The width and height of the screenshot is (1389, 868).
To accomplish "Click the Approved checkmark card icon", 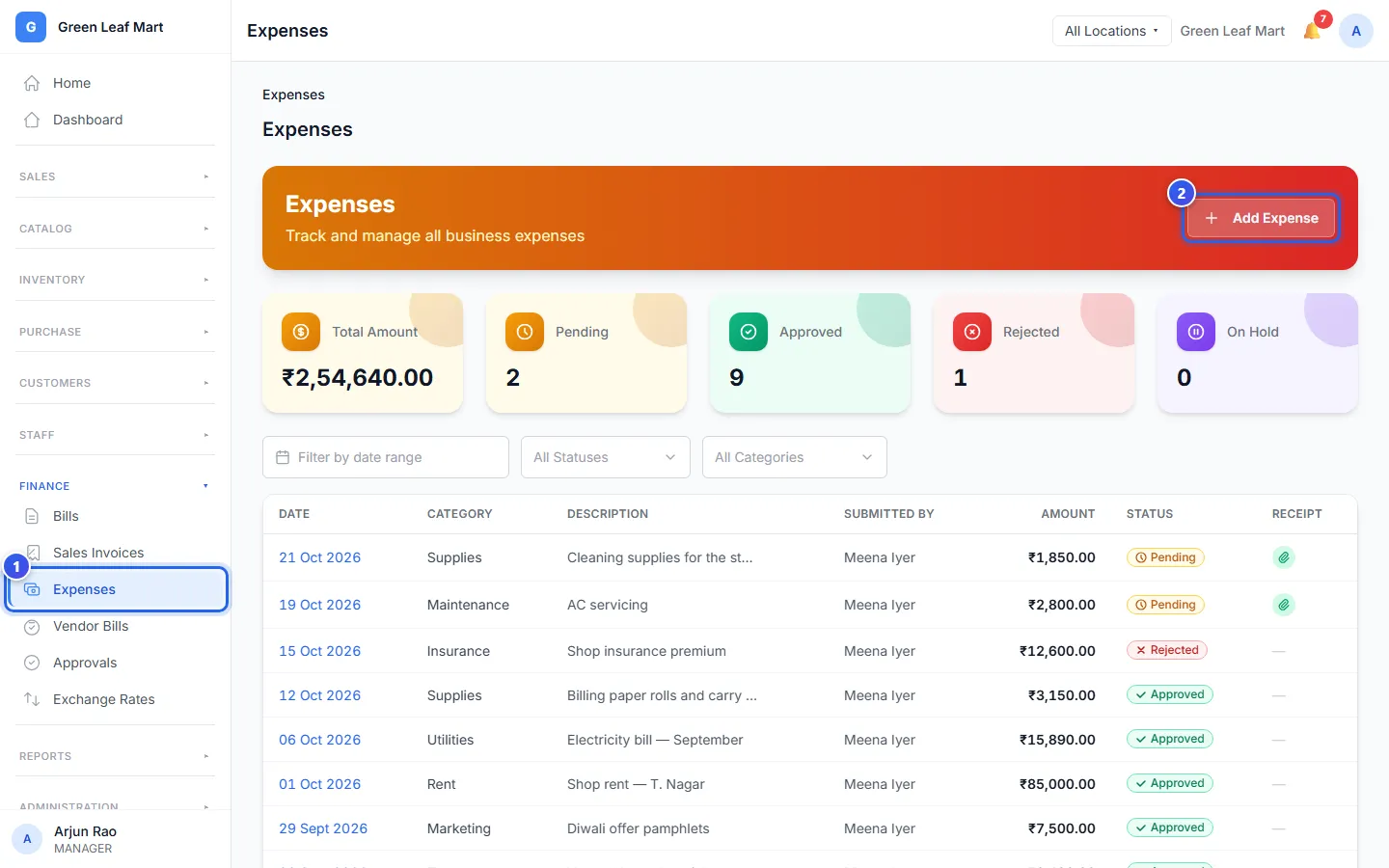I will click(749, 332).
